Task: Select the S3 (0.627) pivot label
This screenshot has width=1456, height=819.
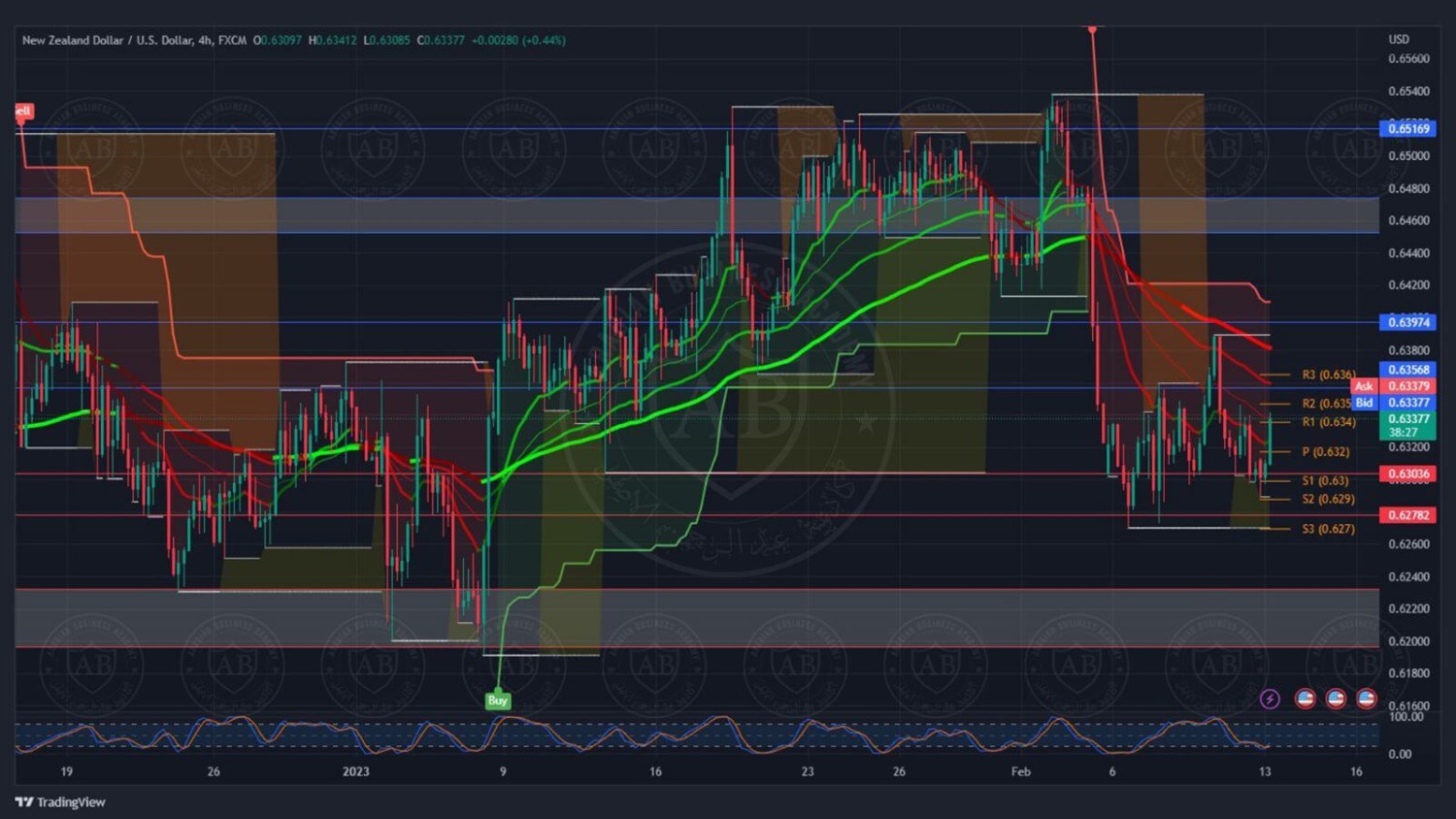Action: [x=1329, y=529]
